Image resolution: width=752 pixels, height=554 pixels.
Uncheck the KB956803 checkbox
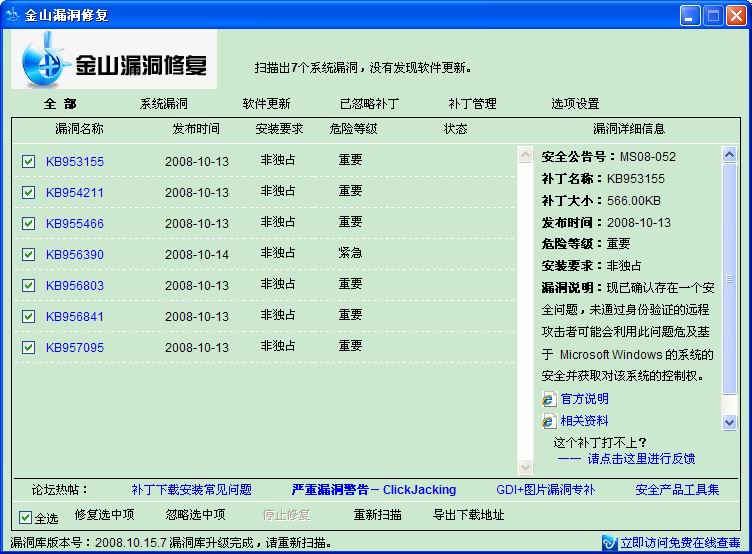28,285
